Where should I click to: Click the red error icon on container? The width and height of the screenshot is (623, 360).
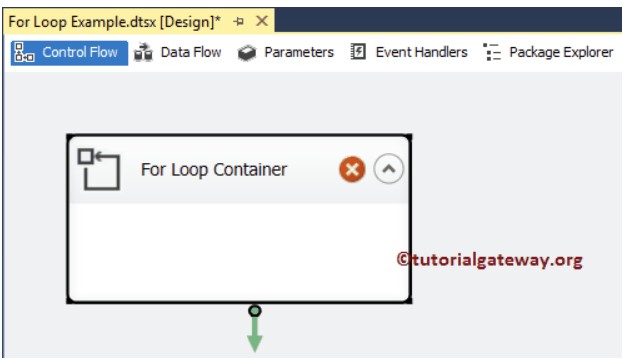(x=352, y=170)
